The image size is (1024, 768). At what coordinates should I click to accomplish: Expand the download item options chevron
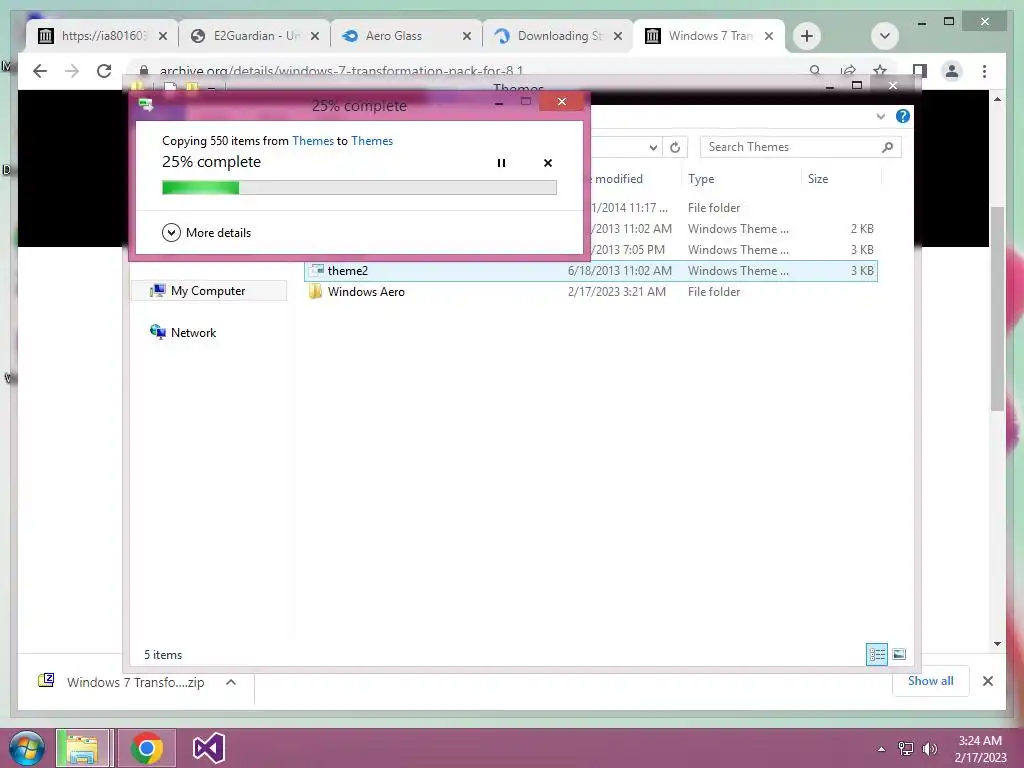pyautogui.click(x=231, y=682)
